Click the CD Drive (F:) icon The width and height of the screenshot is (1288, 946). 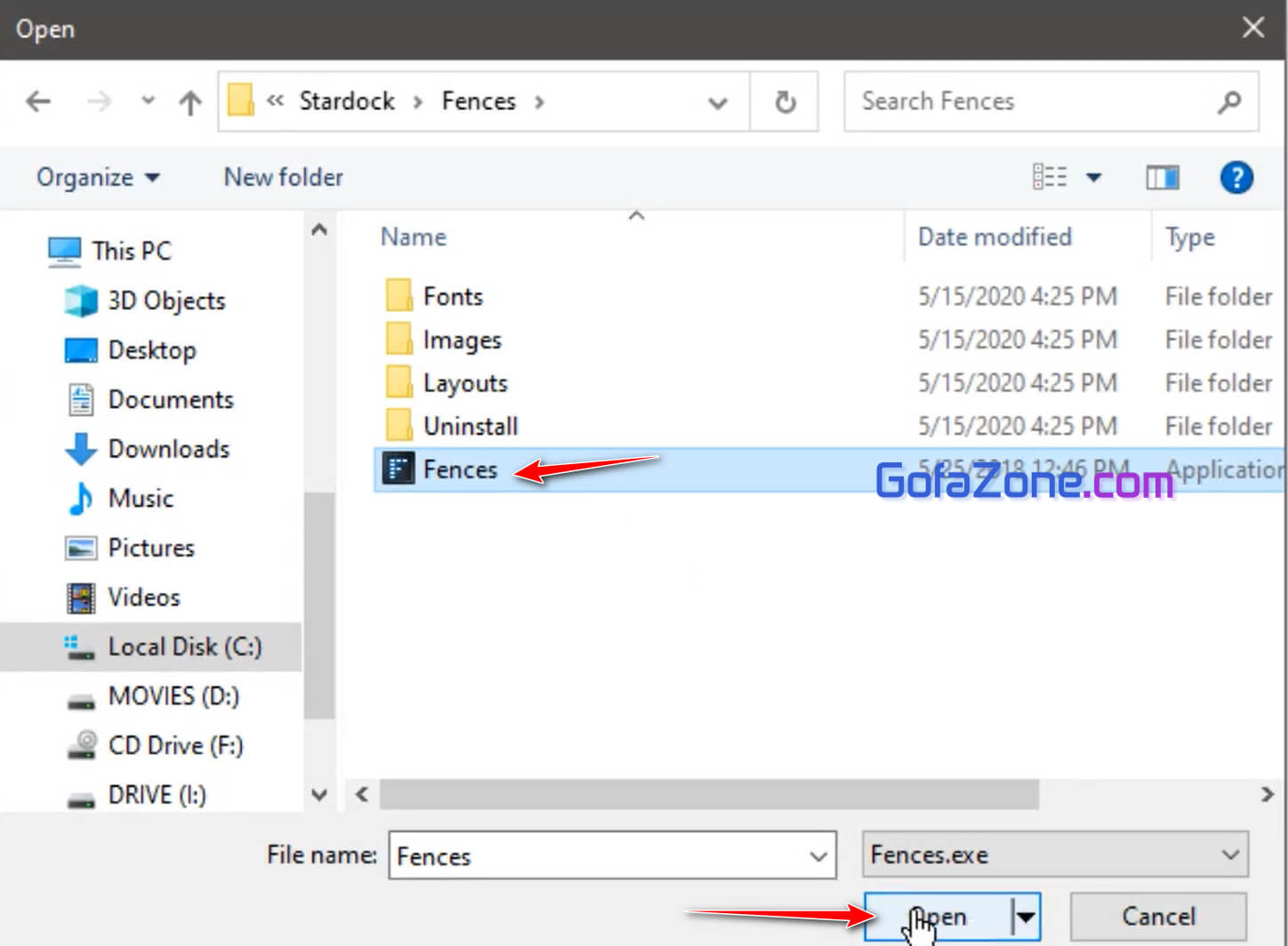tap(82, 745)
